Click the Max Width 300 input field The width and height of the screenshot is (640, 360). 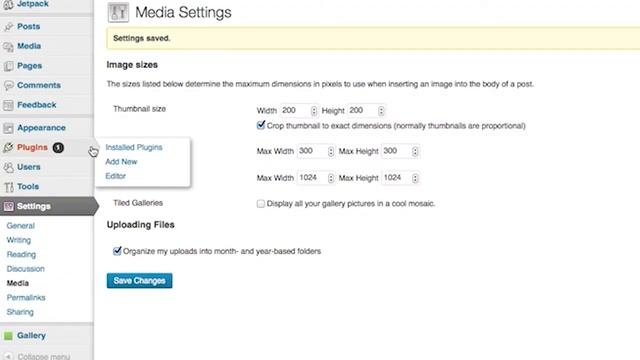(316, 151)
